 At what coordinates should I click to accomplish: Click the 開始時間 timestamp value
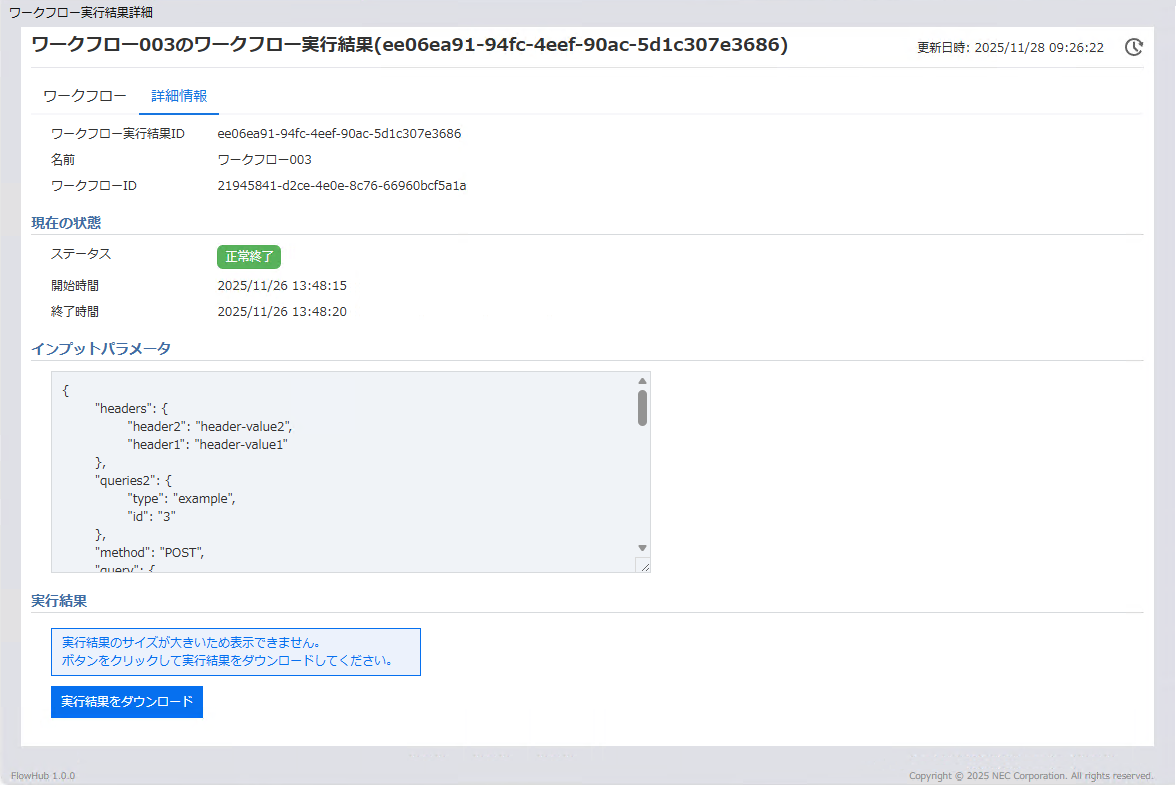282,286
